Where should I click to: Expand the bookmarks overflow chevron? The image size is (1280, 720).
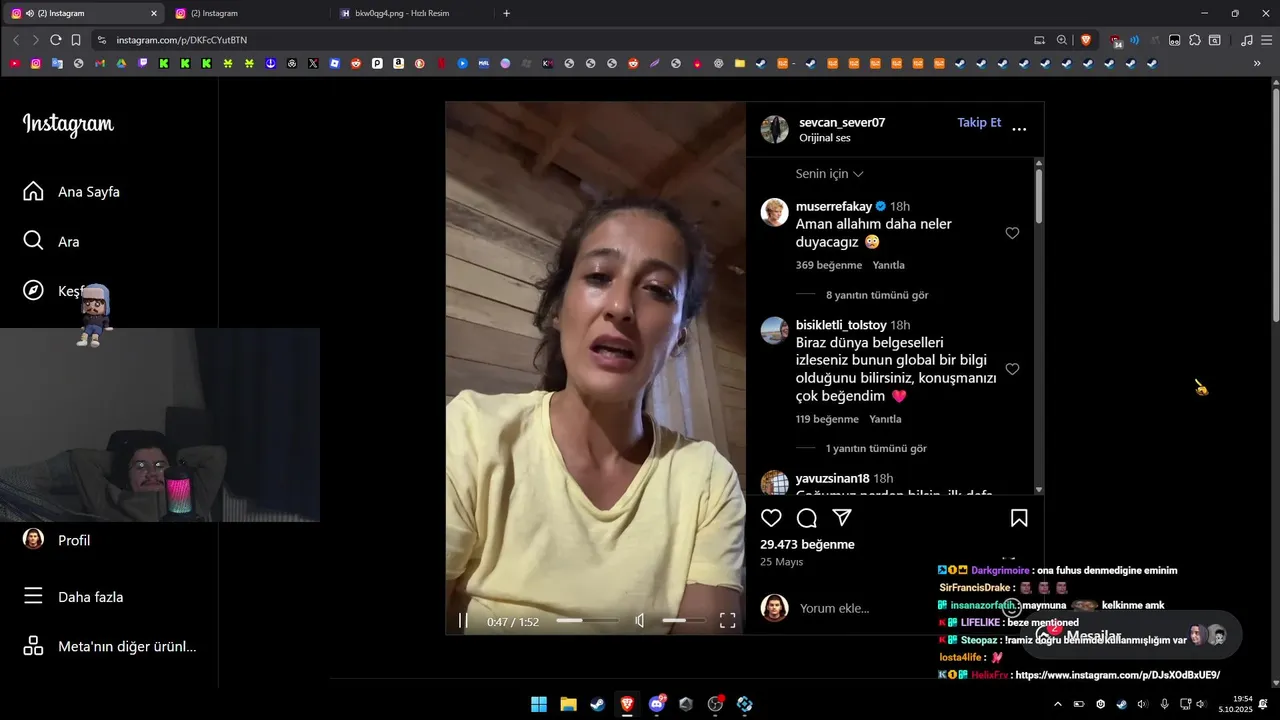[1257, 63]
